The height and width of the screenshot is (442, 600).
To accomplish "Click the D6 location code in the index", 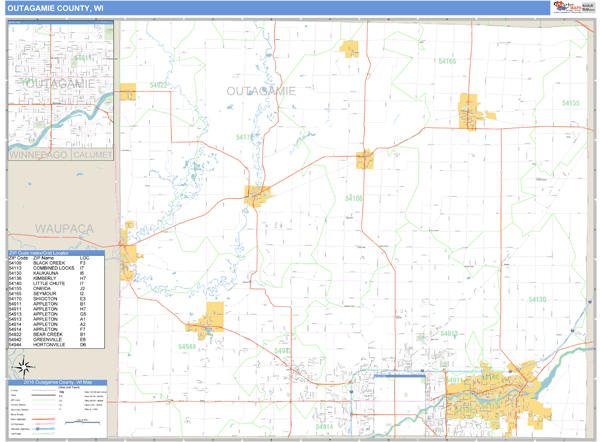I will [83, 345].
